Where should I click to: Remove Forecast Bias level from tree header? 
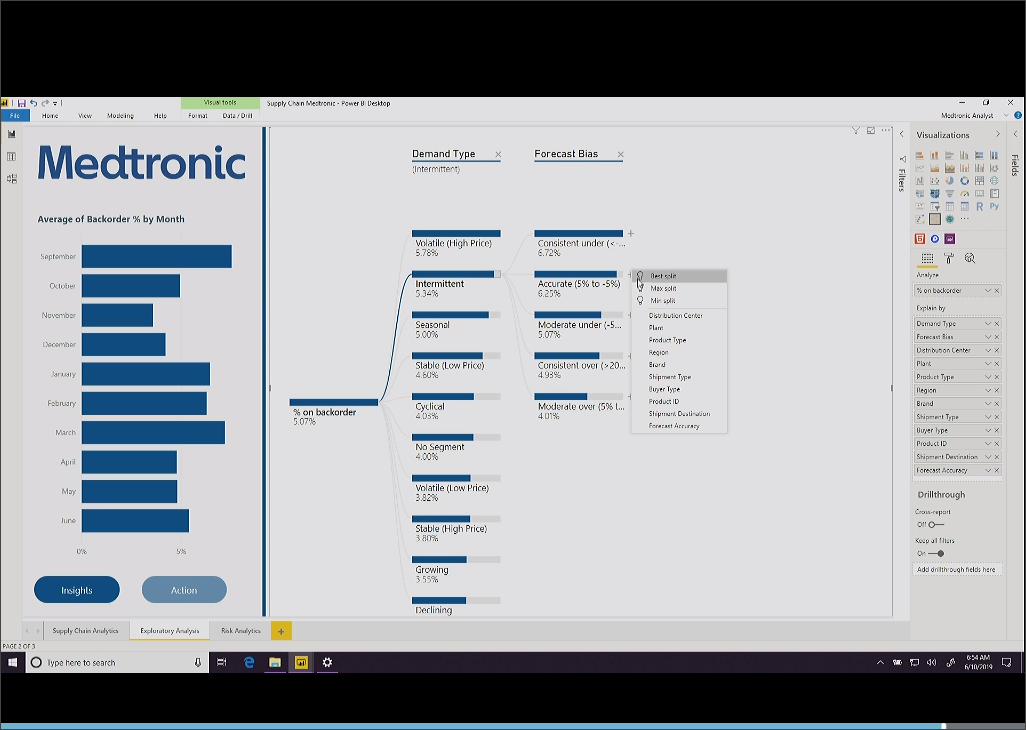point(620,154)
